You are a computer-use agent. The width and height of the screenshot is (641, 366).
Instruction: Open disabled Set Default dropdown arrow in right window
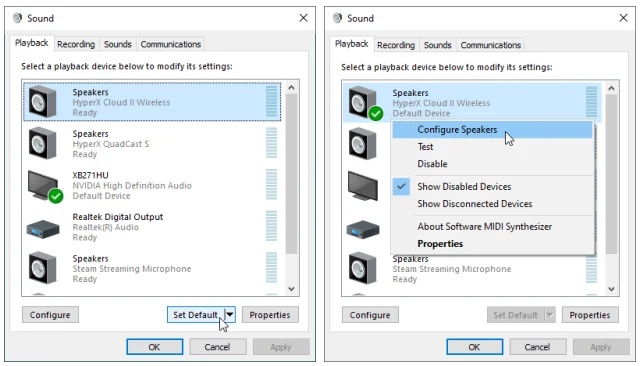pyautogui.click(x=550, y=315)
